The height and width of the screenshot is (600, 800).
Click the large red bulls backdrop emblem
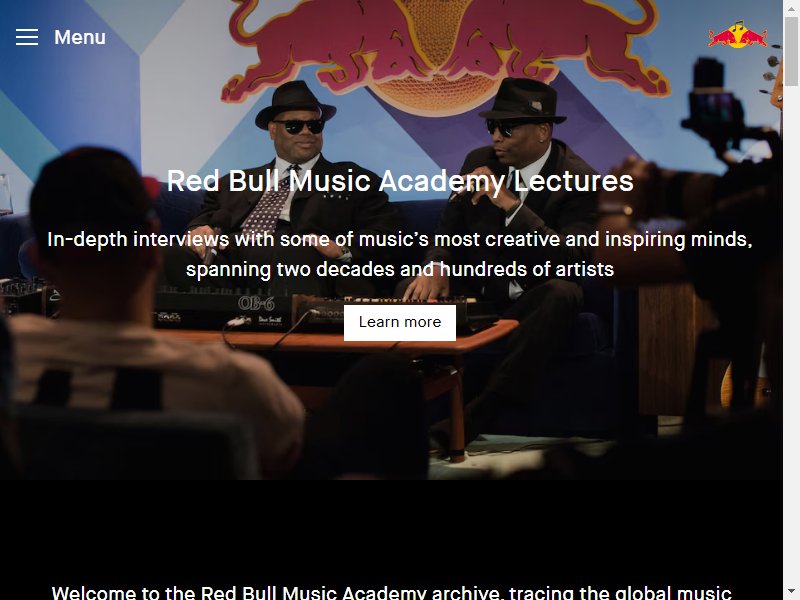[x=445, y=51]
